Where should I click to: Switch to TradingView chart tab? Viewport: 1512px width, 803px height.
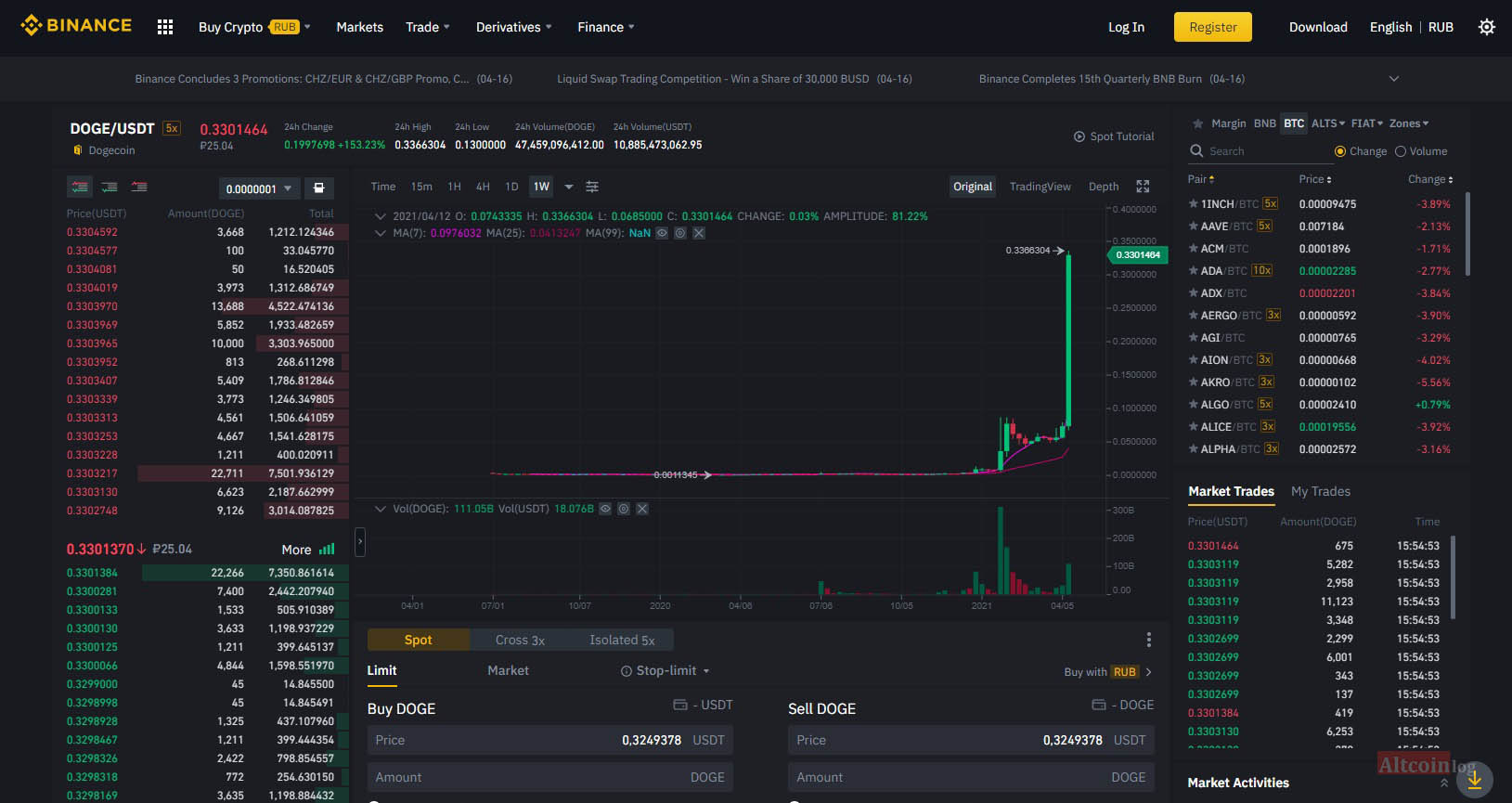coord(1040,187)
